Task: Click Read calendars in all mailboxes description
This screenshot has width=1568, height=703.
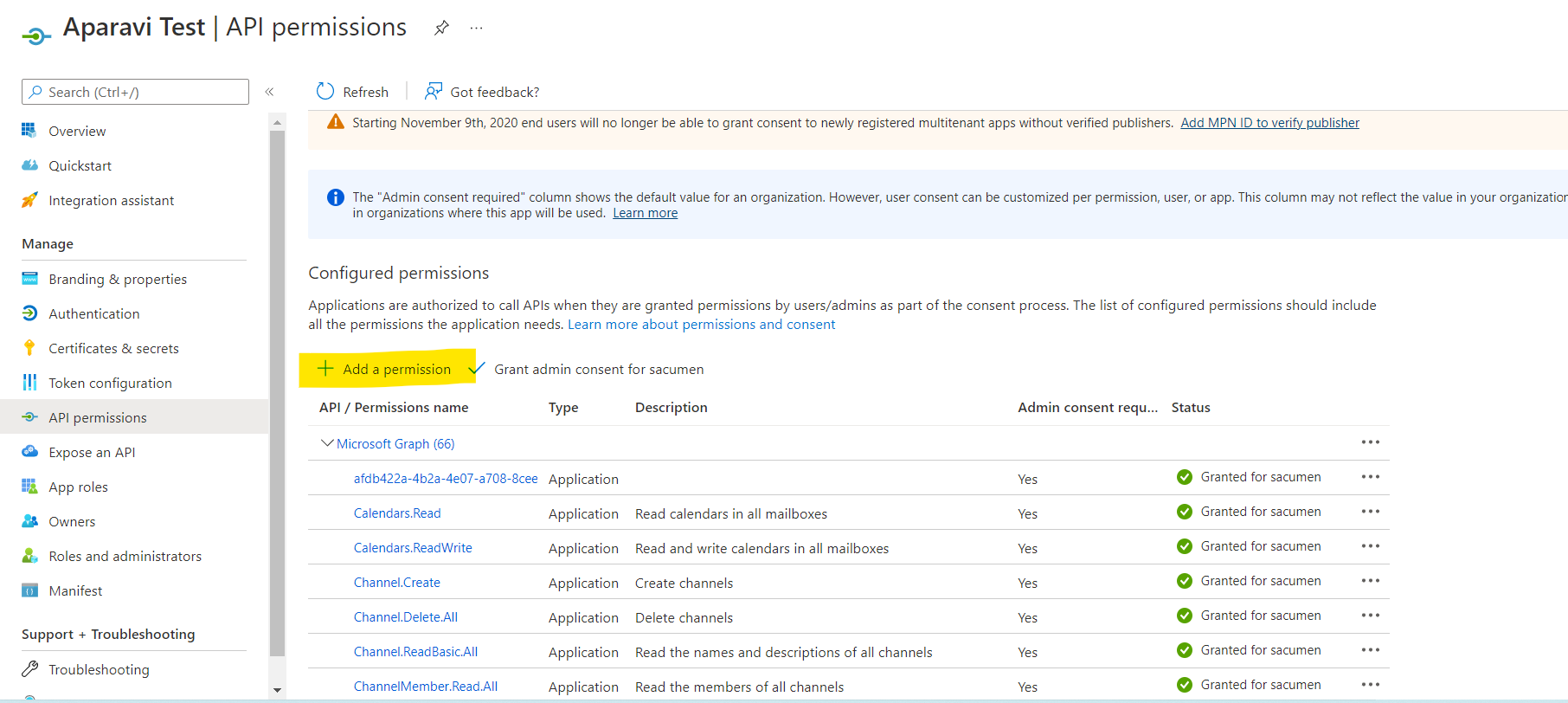Action: [731, 513]
